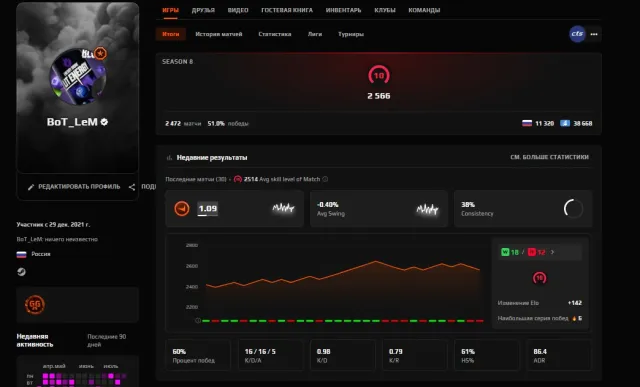Click the 38 668 regional rank number
Screen dimensions: 640x387
pyautogui.click(x=582, y=123)
